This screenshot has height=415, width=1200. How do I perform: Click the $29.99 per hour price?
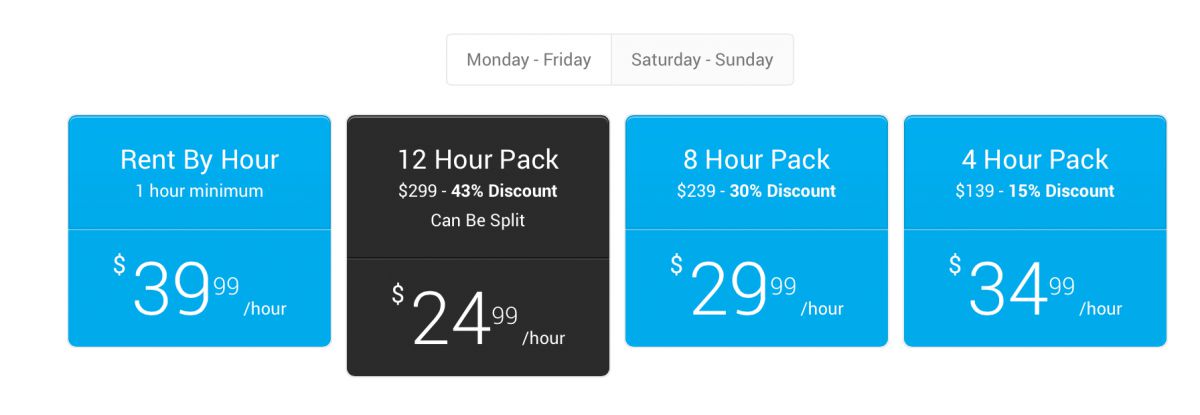pos(756,289)
